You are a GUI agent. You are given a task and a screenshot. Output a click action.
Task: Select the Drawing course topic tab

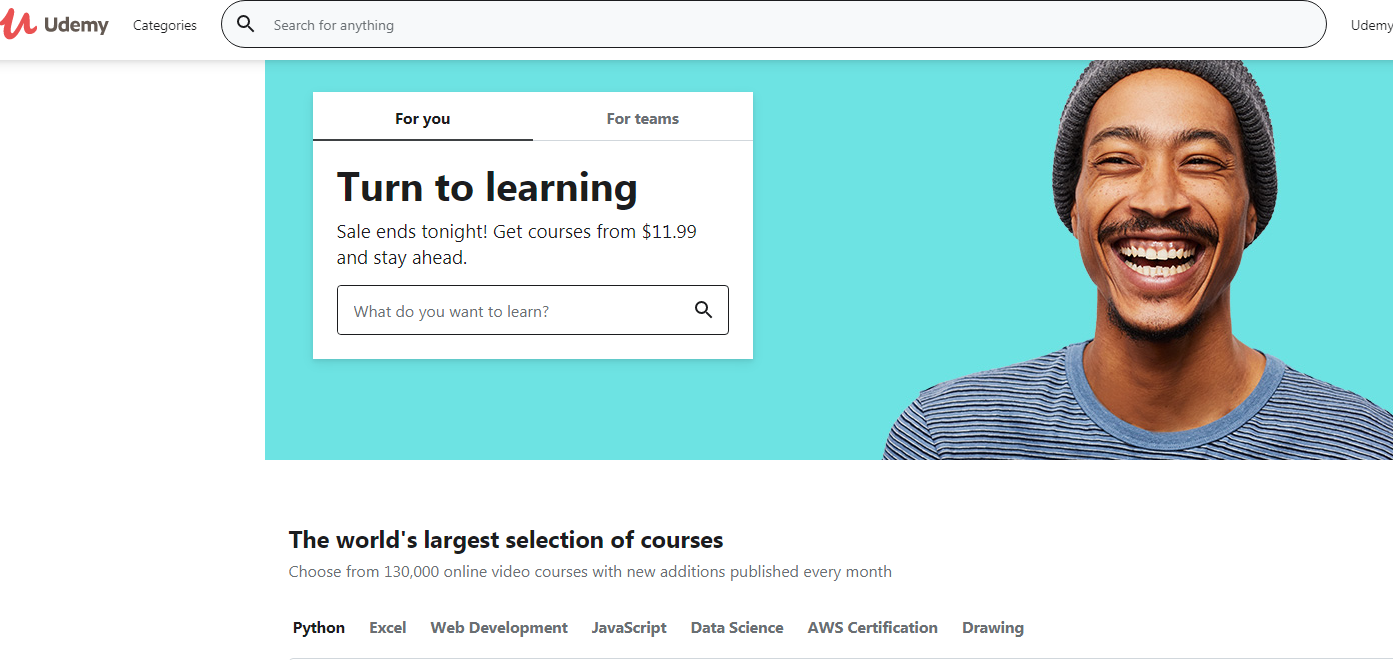(993, 628)
